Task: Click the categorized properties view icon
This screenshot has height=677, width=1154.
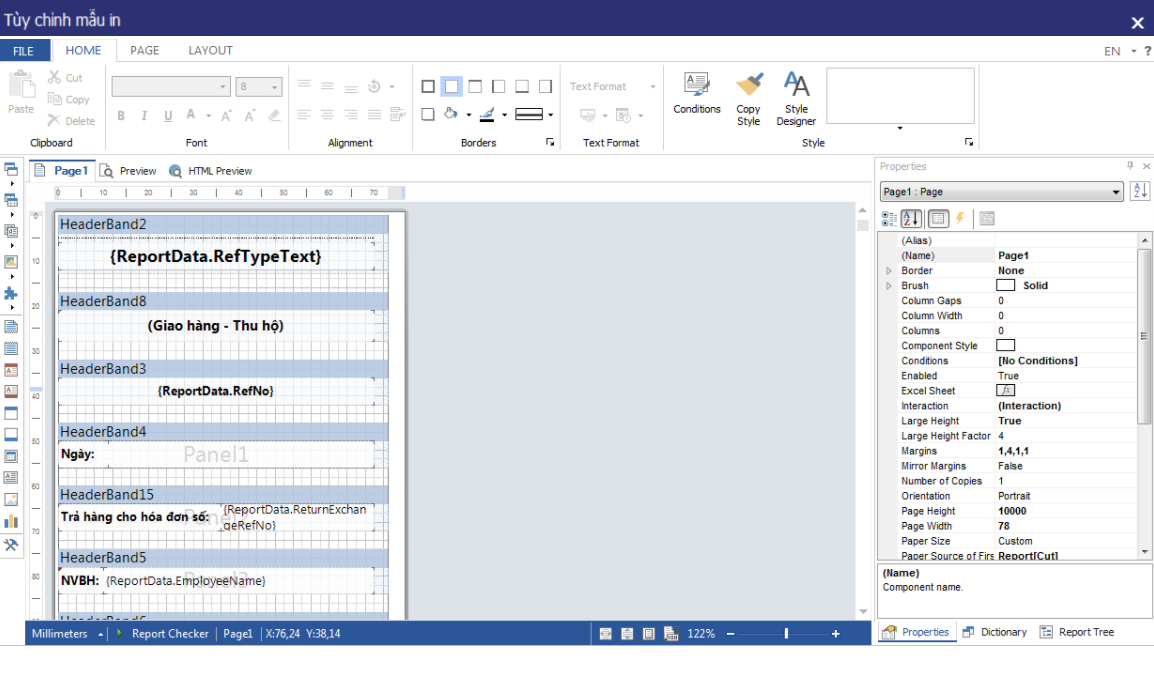Action: [x=889, y=218]
